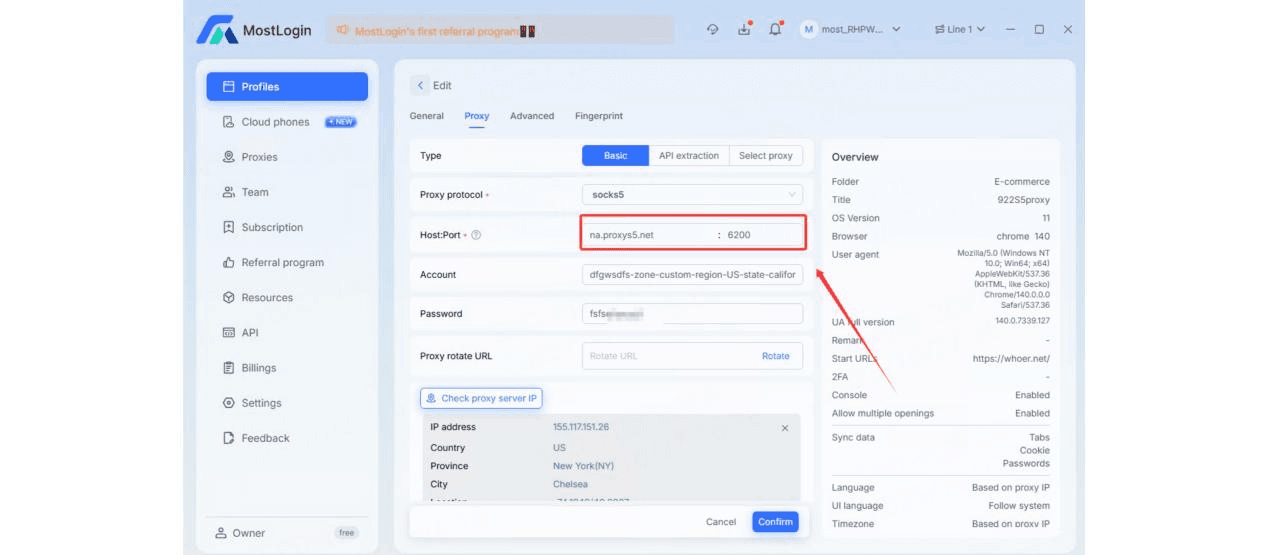
Task: Click the refresh icon in the top bar
Action: (x=712, y=30)
